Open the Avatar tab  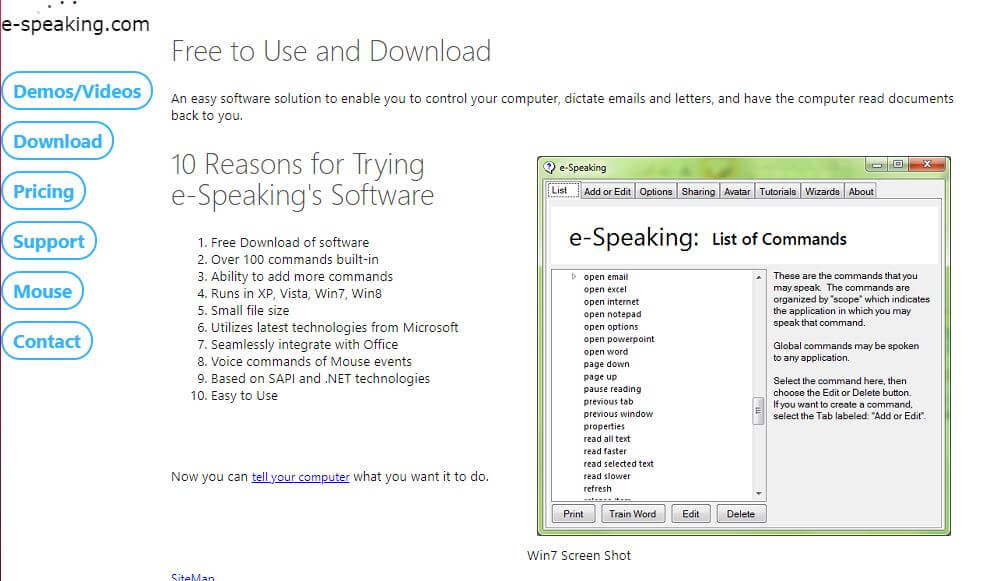[737, 192]
